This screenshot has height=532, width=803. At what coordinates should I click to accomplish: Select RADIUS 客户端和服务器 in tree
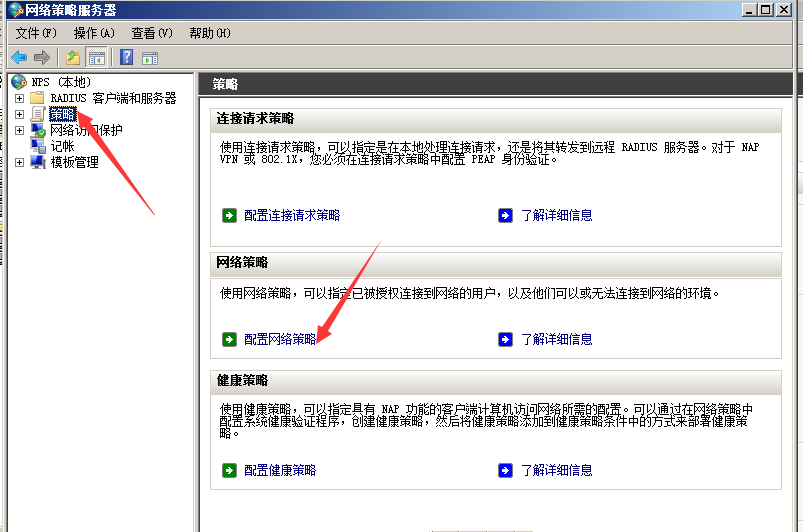pos(113,98)
